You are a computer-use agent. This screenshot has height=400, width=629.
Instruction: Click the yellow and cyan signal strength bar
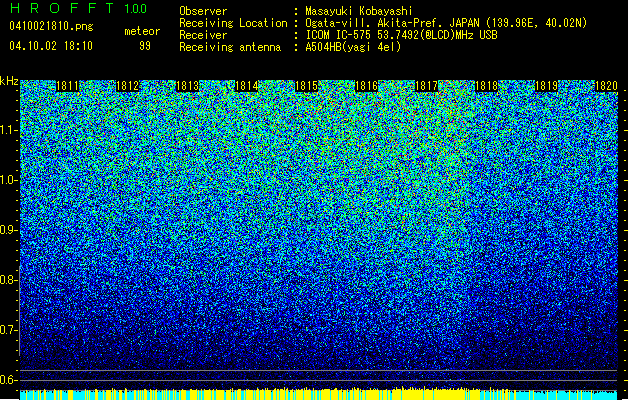click(319, 394)
